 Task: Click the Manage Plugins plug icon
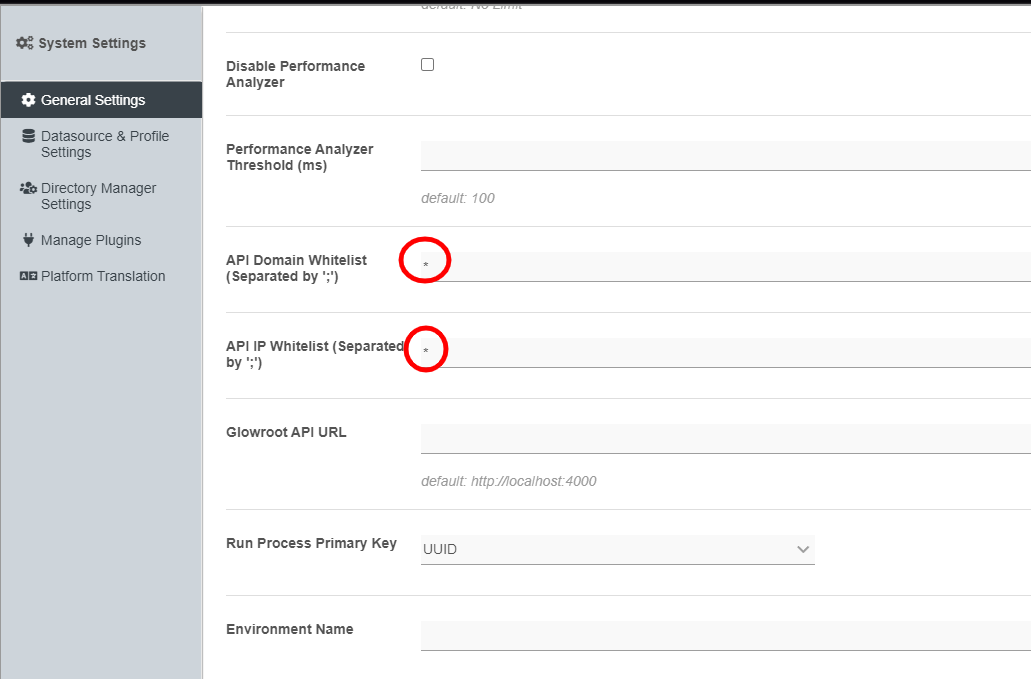(28, 240)
